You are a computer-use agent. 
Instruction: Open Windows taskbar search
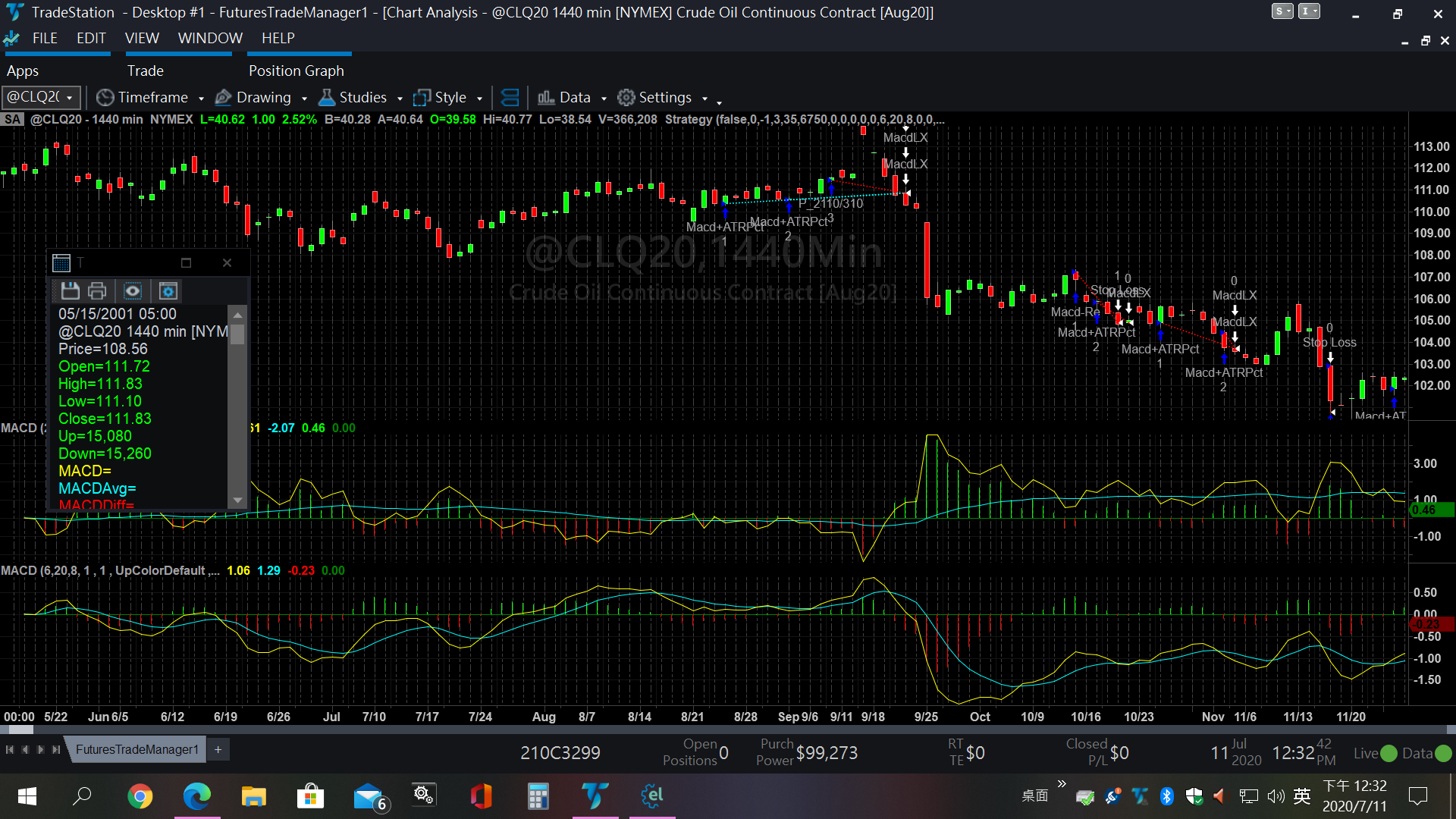click(82, 796)
